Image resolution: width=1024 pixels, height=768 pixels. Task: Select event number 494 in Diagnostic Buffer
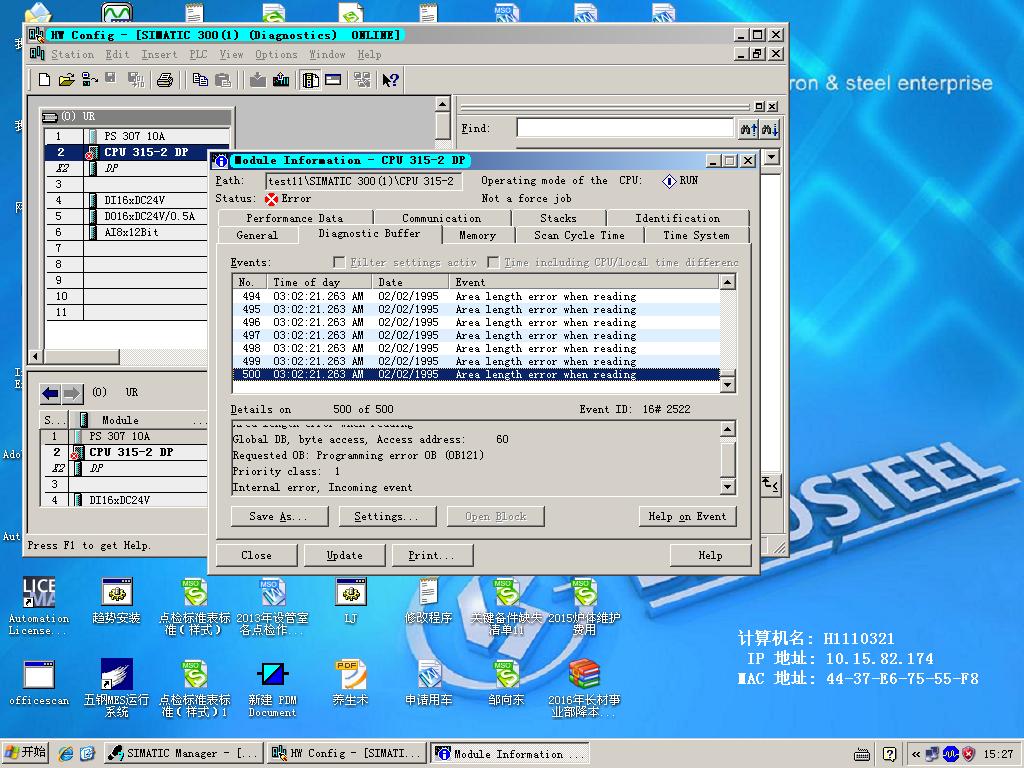tap(476, 296)
